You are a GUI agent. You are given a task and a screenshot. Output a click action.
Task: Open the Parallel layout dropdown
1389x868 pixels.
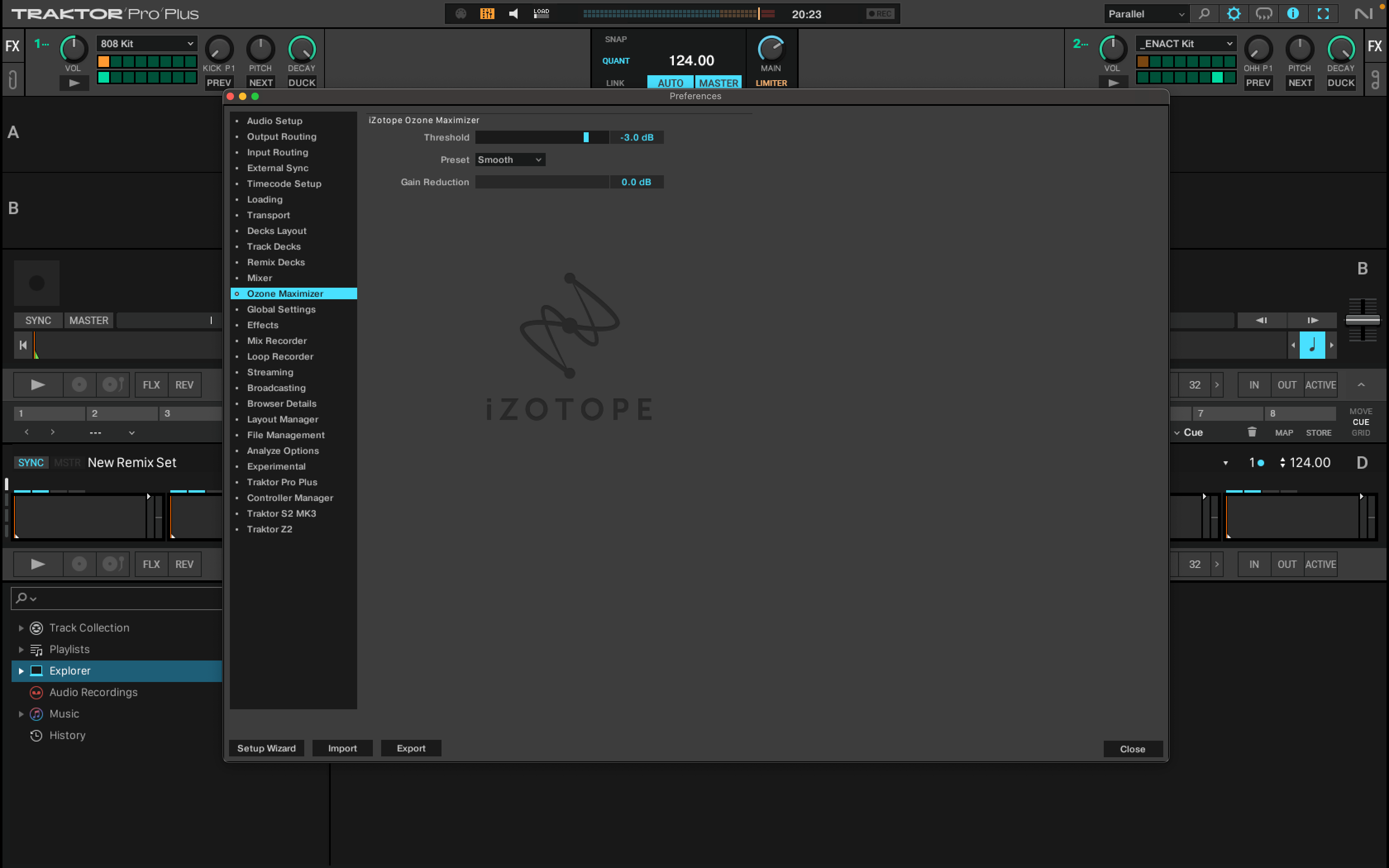(x=1146, y=14)
